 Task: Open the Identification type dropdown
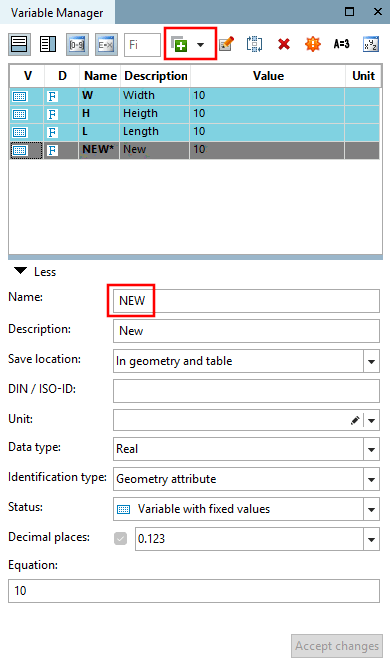point(371,479)
